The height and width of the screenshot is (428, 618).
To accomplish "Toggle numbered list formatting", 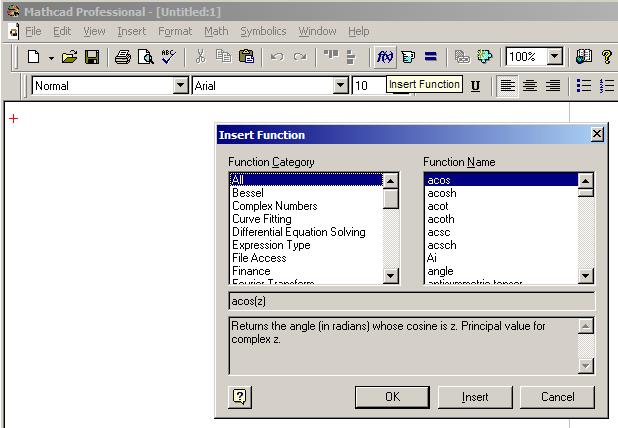I will click(607, 86).
